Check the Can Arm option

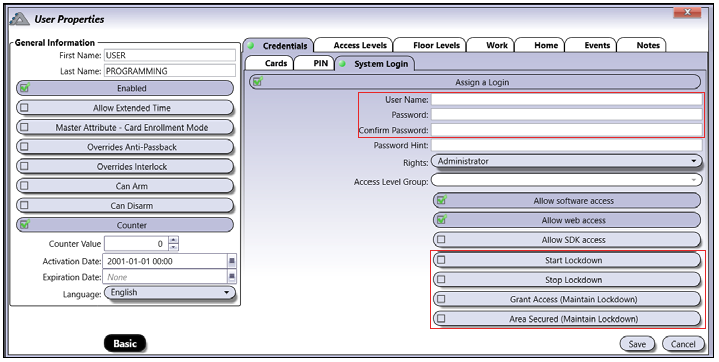click(125, 186)
